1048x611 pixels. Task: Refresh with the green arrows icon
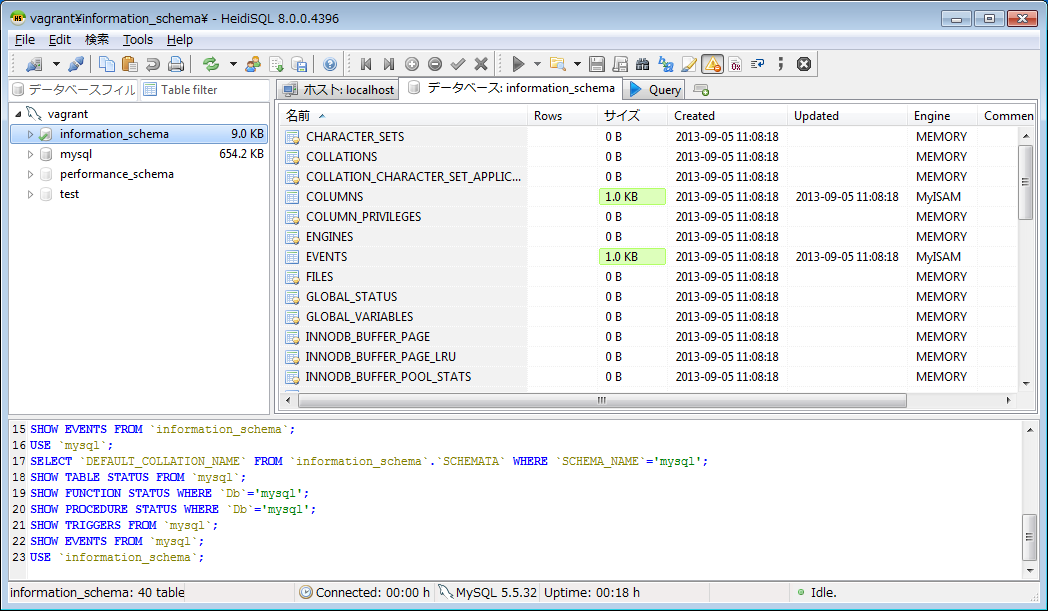point(211,64)
